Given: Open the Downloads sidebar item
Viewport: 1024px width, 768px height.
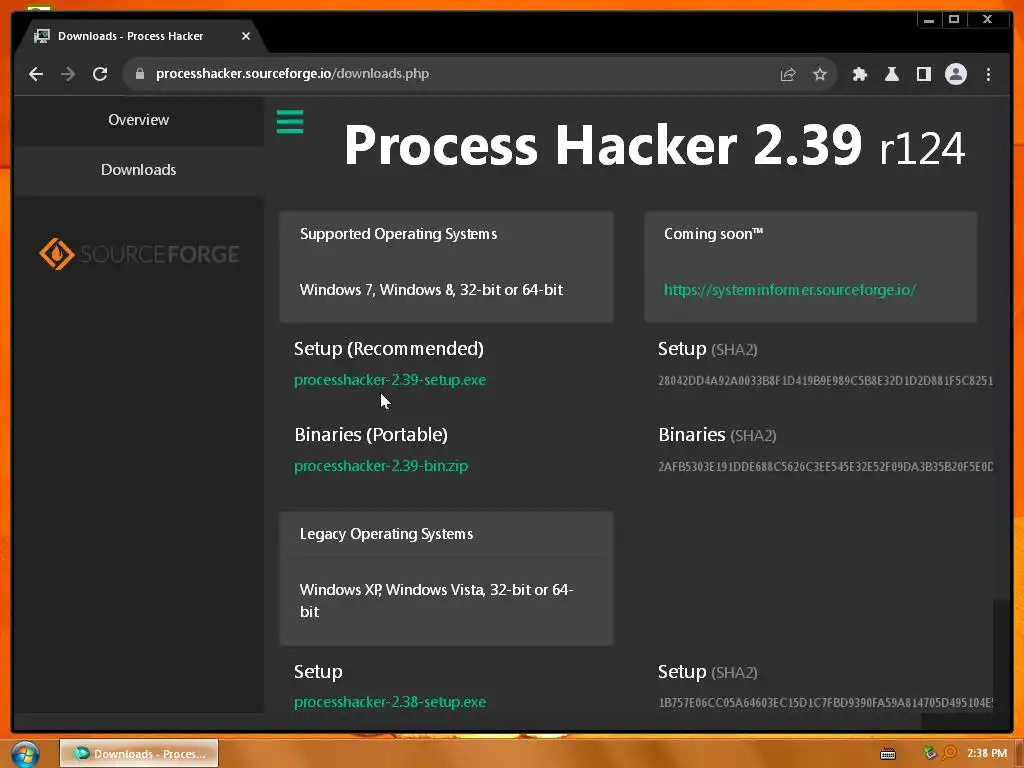Looking at the screenshot, I should [x=138, y=170].
